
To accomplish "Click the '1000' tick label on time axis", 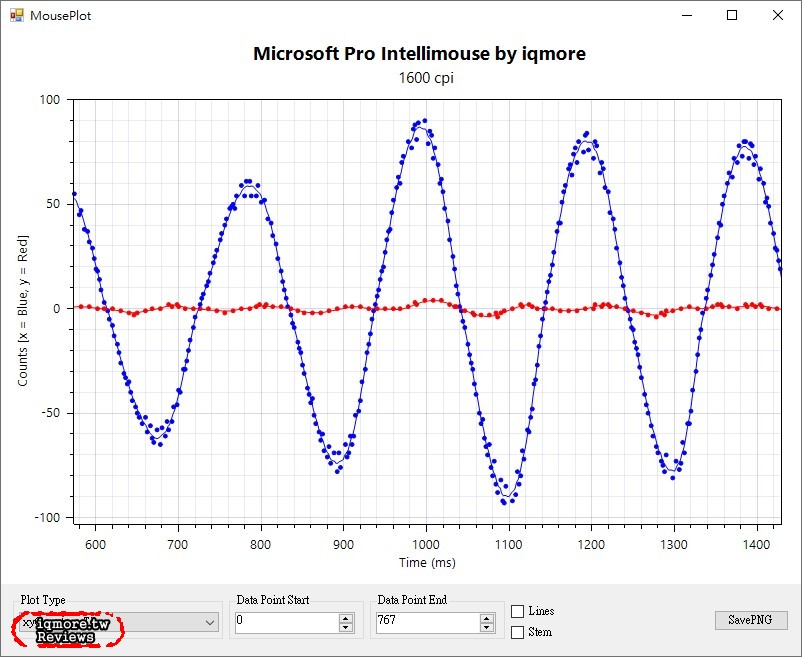I will 426,545.
